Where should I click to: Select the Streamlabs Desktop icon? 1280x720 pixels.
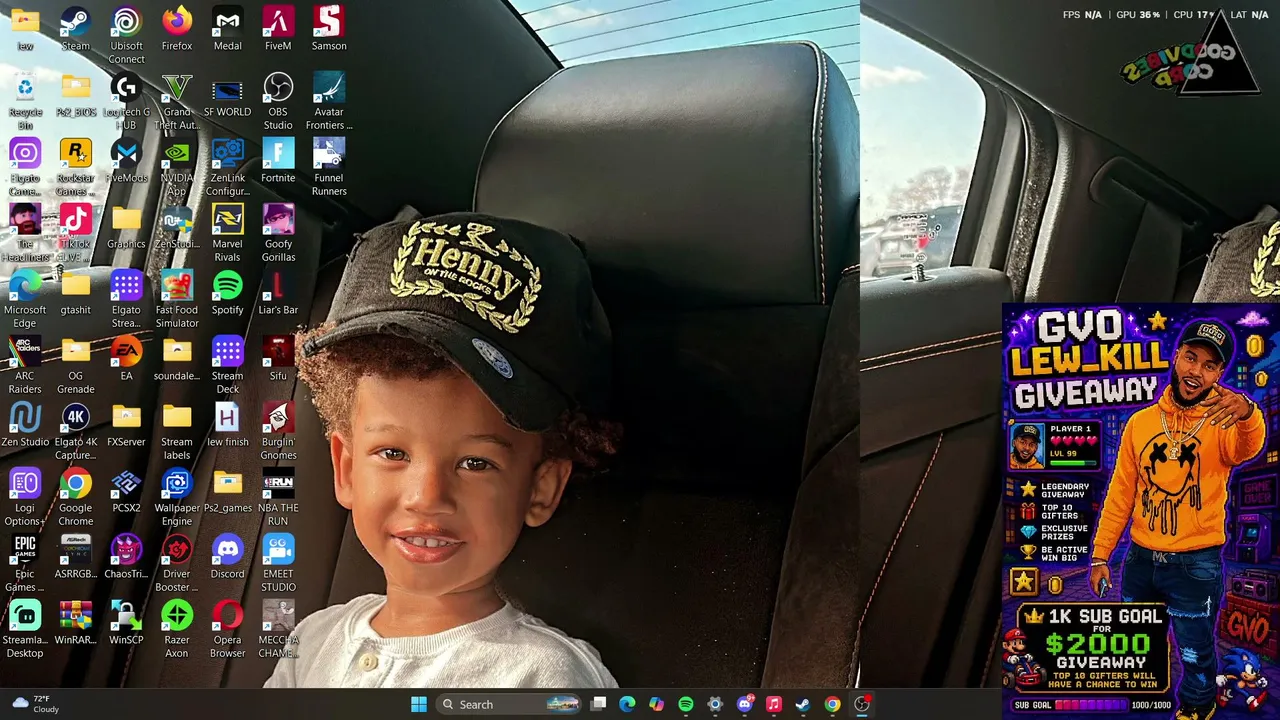[x=25, y=630]
